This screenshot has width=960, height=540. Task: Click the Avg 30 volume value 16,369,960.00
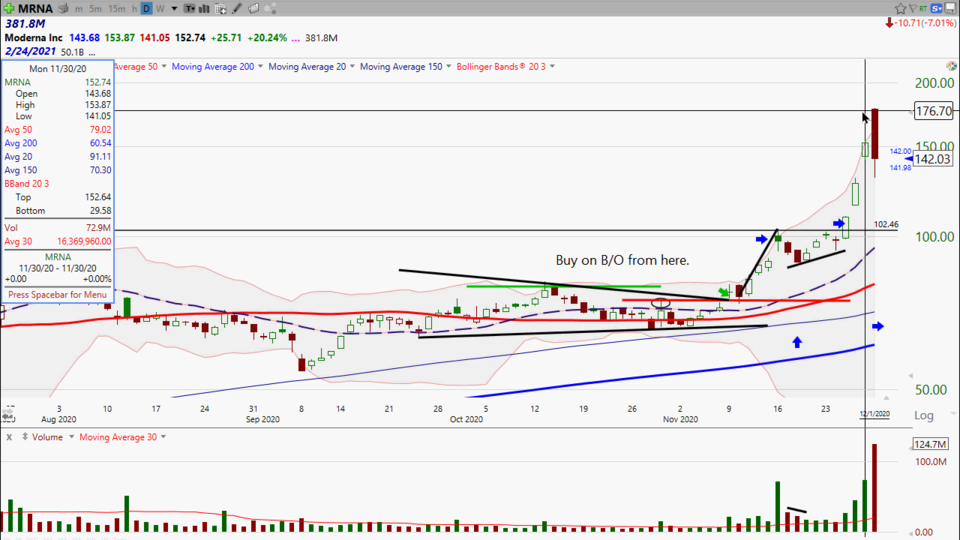pos(84,241)
